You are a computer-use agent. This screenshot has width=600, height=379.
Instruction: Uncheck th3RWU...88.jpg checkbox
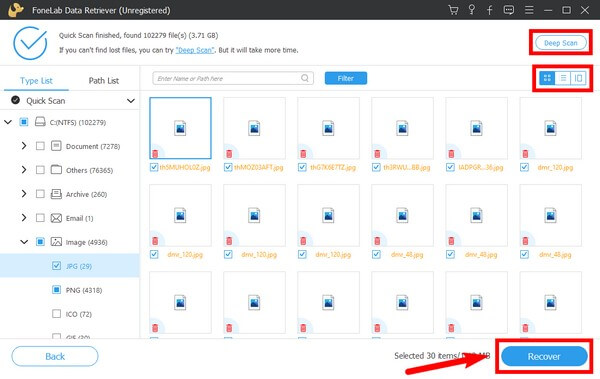coord(376,167)
